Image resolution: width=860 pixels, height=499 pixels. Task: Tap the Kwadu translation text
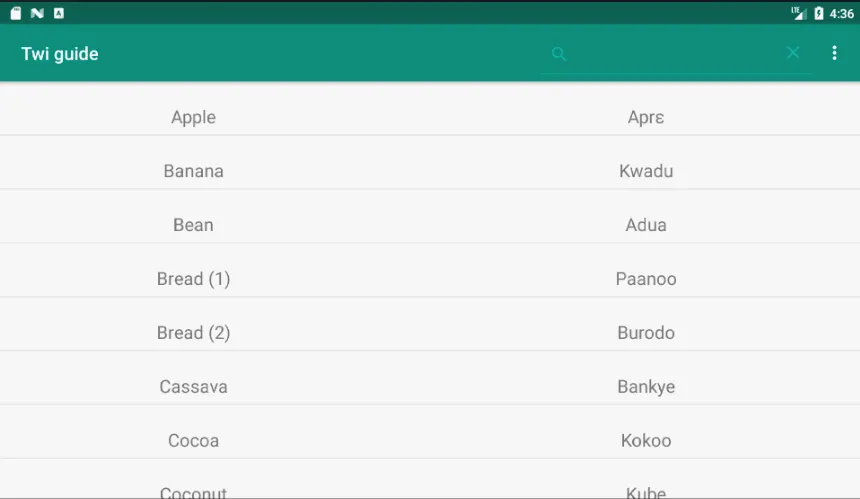pyautogui.click(x=646, y=171)
